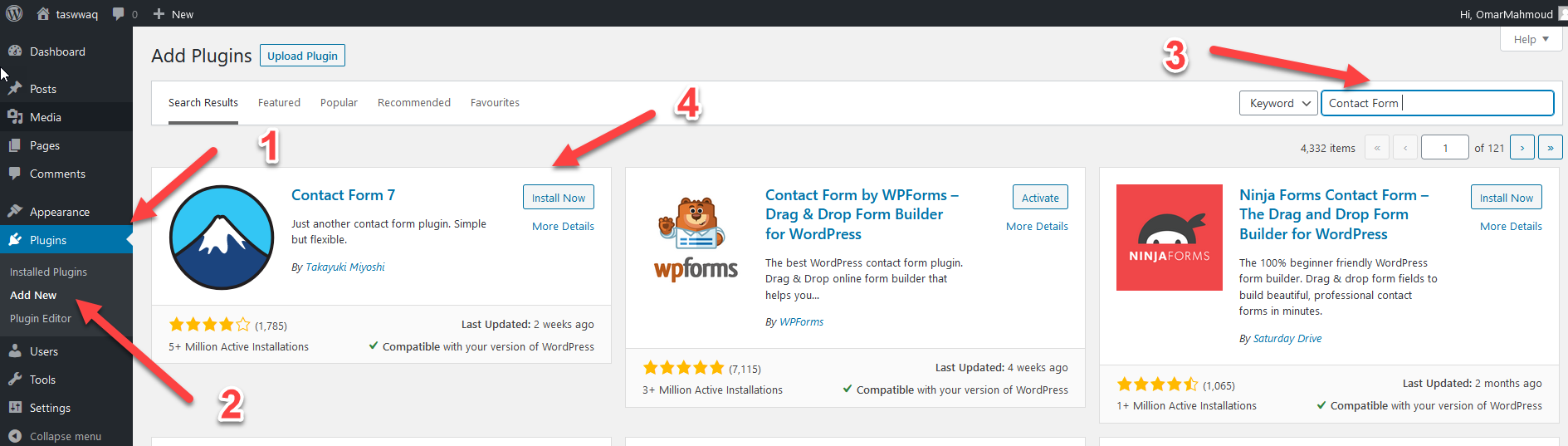The width and height of the screenshot is (1568, 446).
Task: Install the Contact Form 7 plugin
Action: [x=559, y=197]
